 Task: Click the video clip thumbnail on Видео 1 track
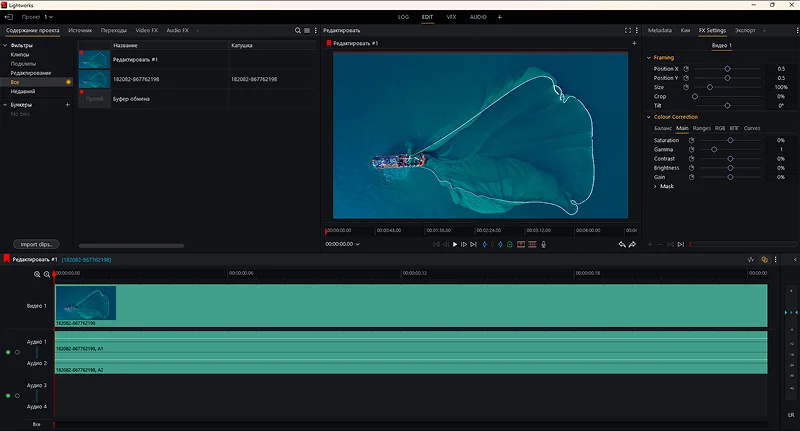coord(86,303)
